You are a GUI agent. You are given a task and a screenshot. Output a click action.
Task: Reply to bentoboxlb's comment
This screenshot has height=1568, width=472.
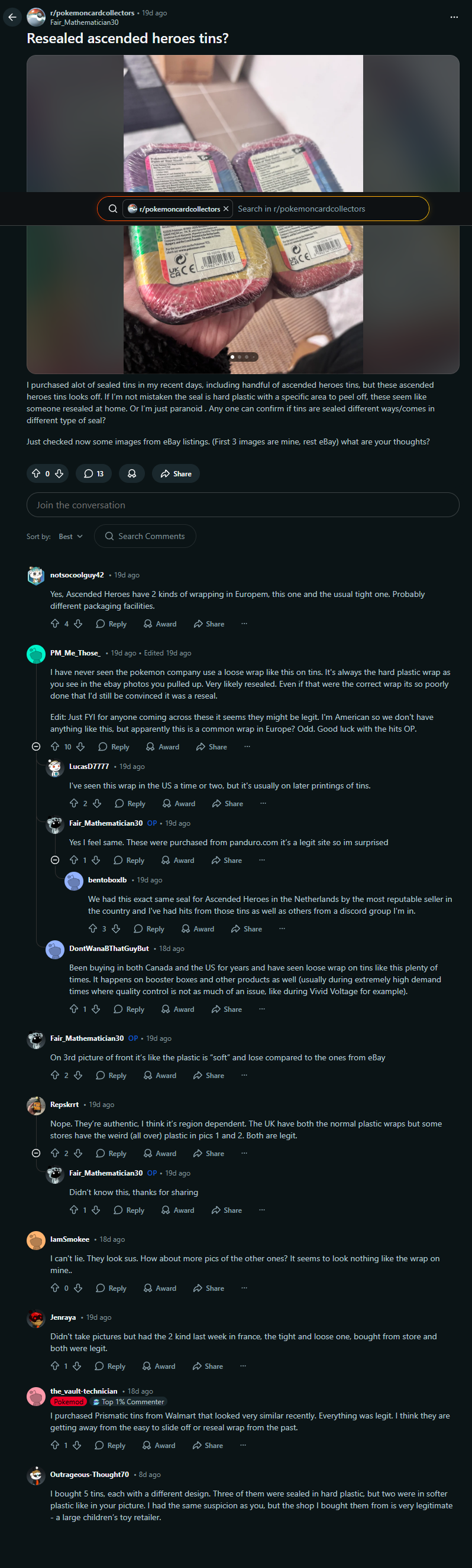point(148,929)
